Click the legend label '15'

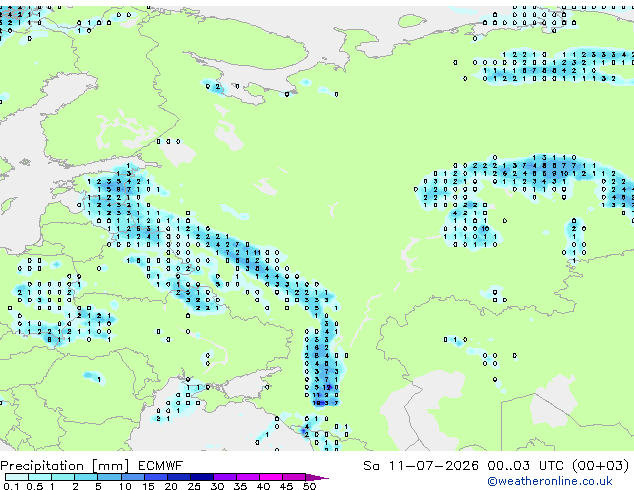[148, 486]
